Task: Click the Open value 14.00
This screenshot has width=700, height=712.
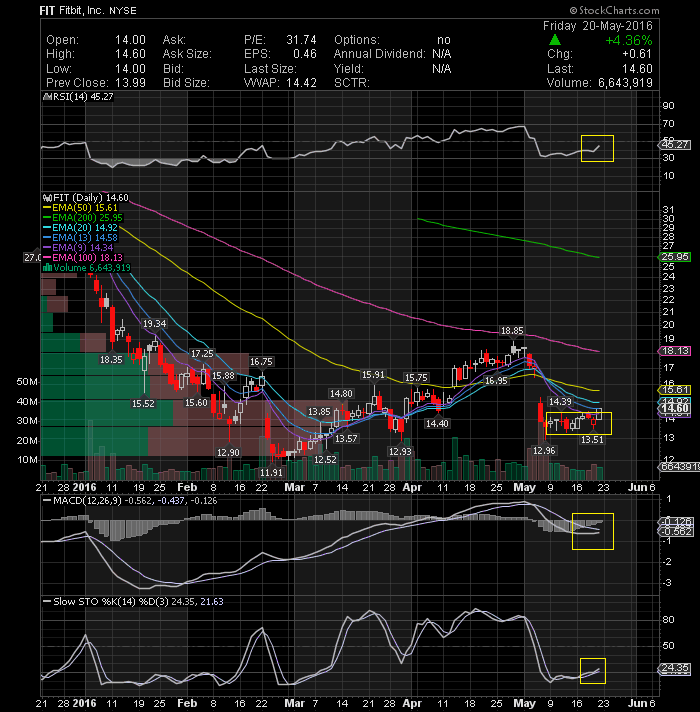Action: tap(130, 40)
